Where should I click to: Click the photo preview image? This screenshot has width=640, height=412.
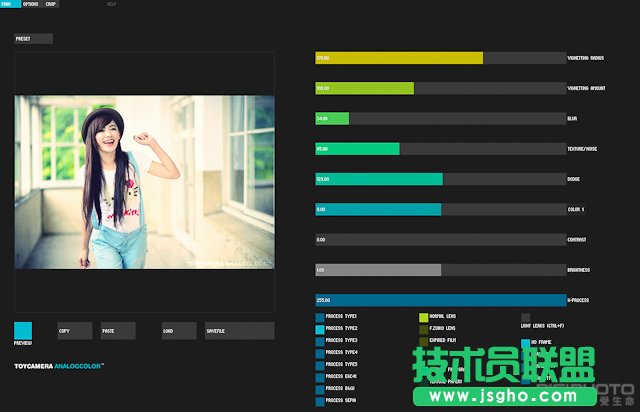pyautogui.click(x=145, y=182)
